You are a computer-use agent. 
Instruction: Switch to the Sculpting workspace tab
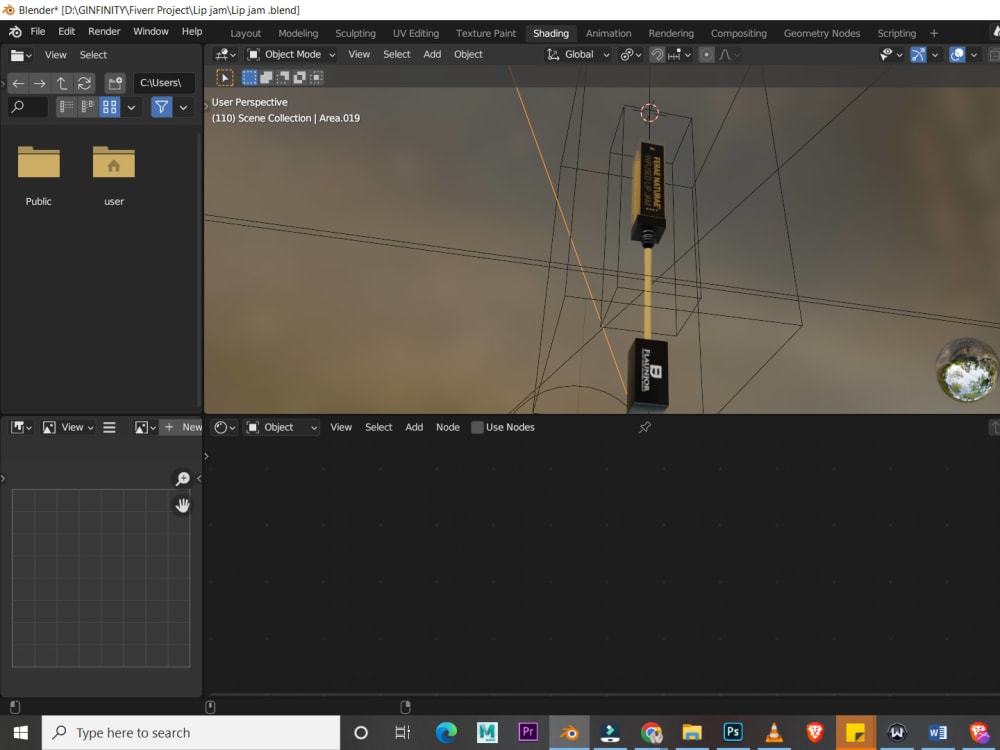tap(355, 33)
